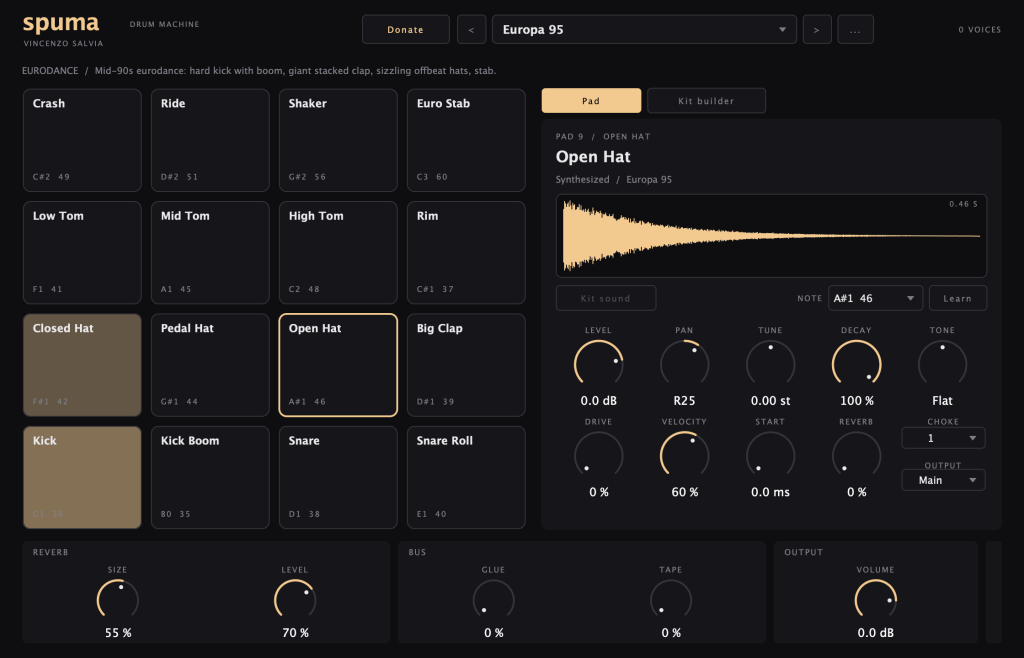Screen dimensions: 1024x658
Task: Click the Donate button
Action: 406,29
